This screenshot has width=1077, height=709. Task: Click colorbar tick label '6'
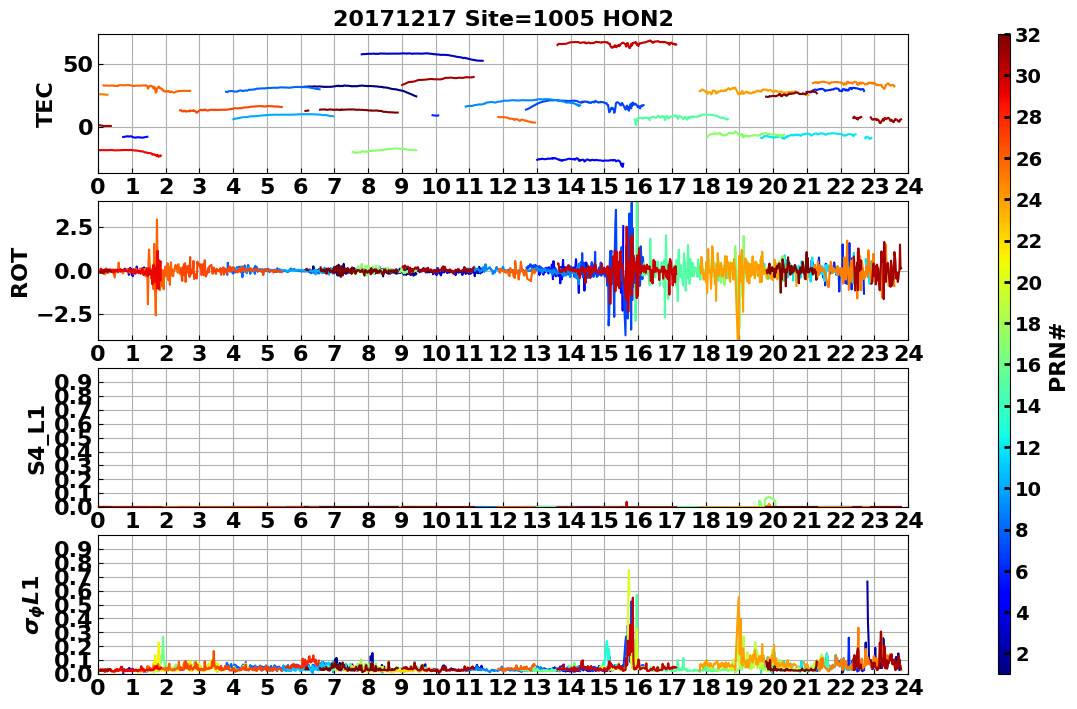(x=1022, y=572)
